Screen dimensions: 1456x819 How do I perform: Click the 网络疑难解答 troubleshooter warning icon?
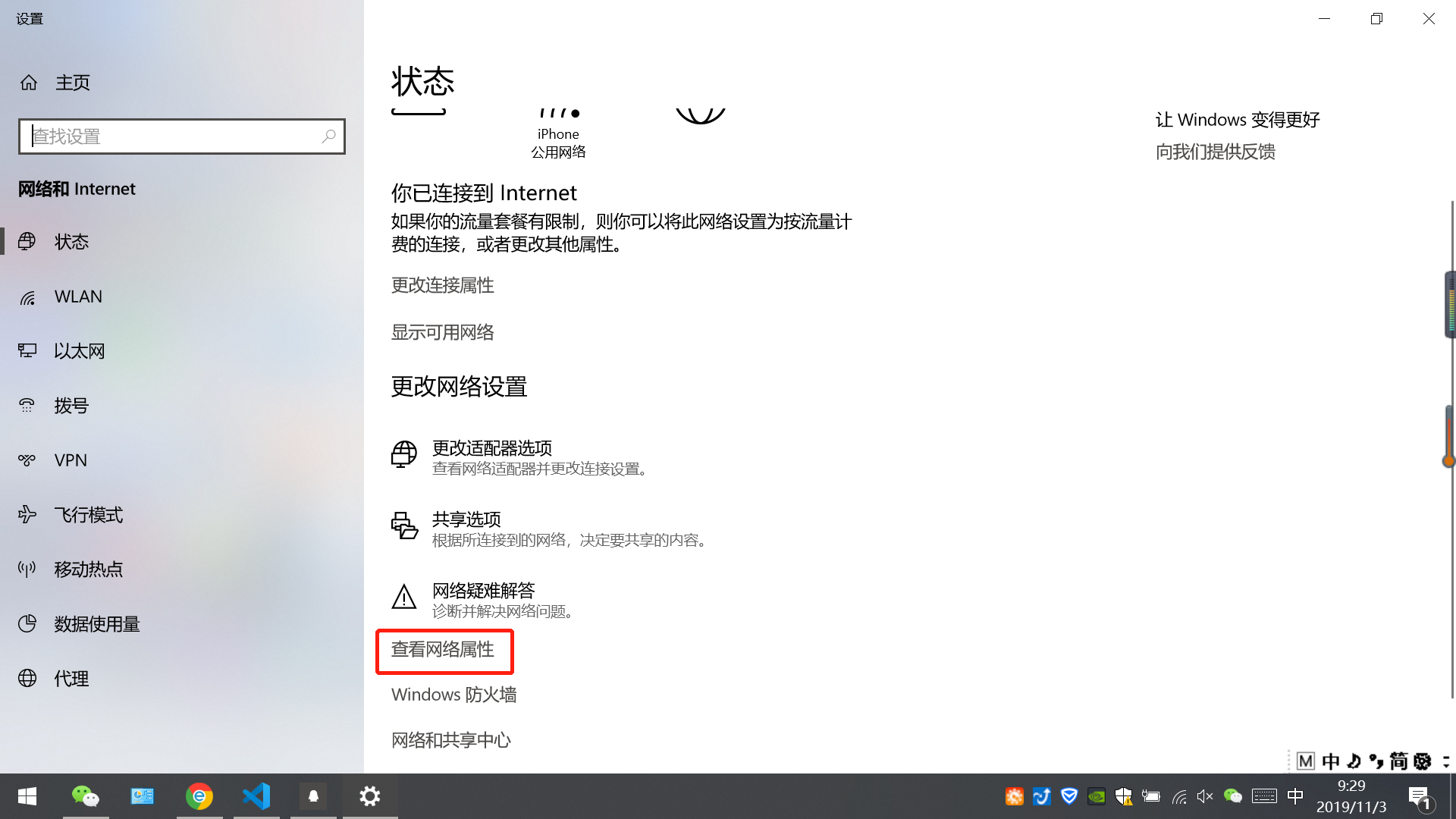tap(404, 598)
